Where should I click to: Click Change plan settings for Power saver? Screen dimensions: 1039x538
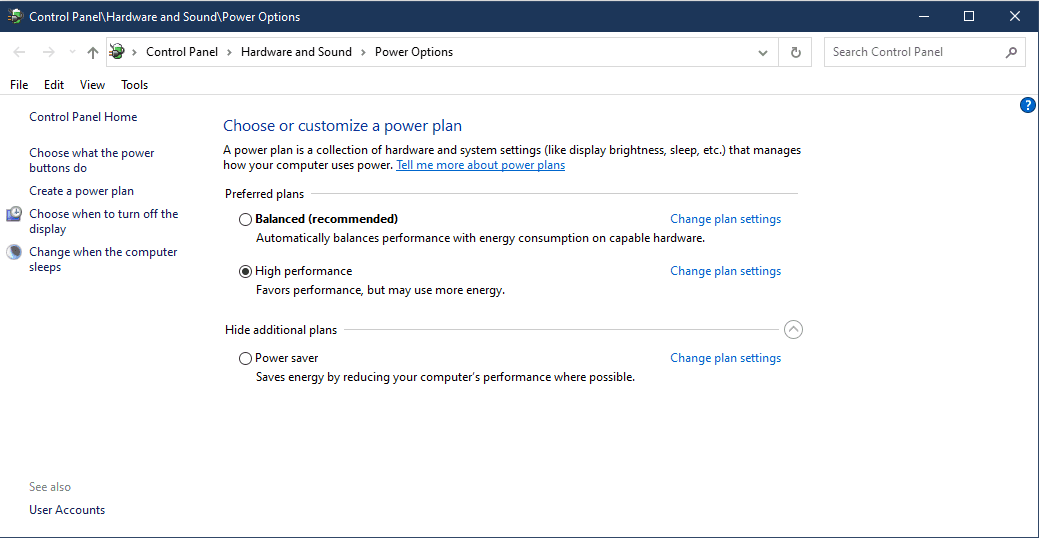point(725,358)
